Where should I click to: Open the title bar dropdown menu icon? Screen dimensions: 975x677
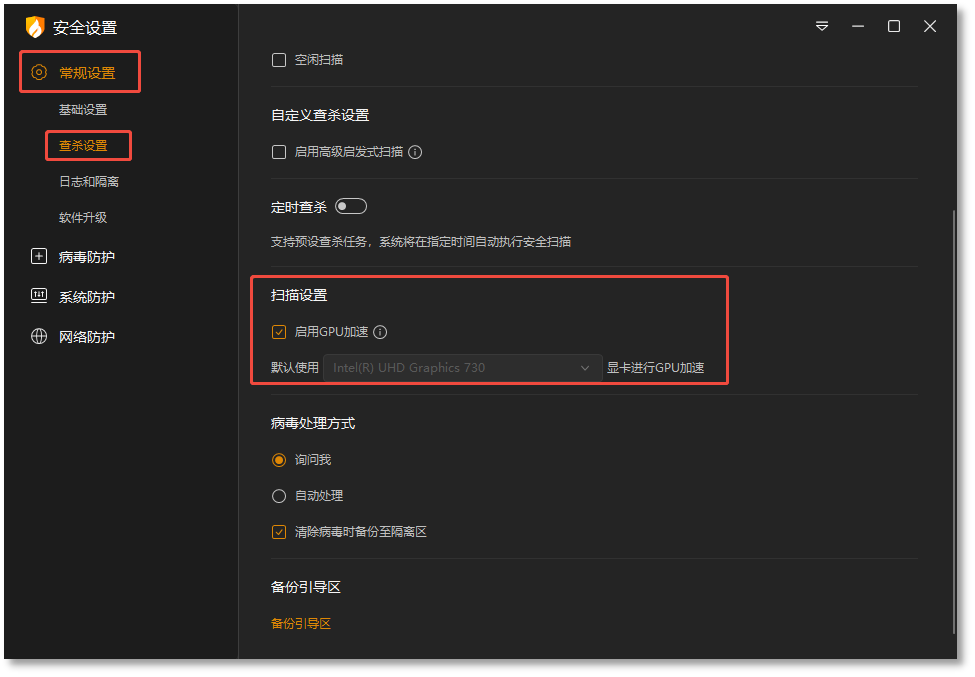pyautogui.click(x=822, y=26)
